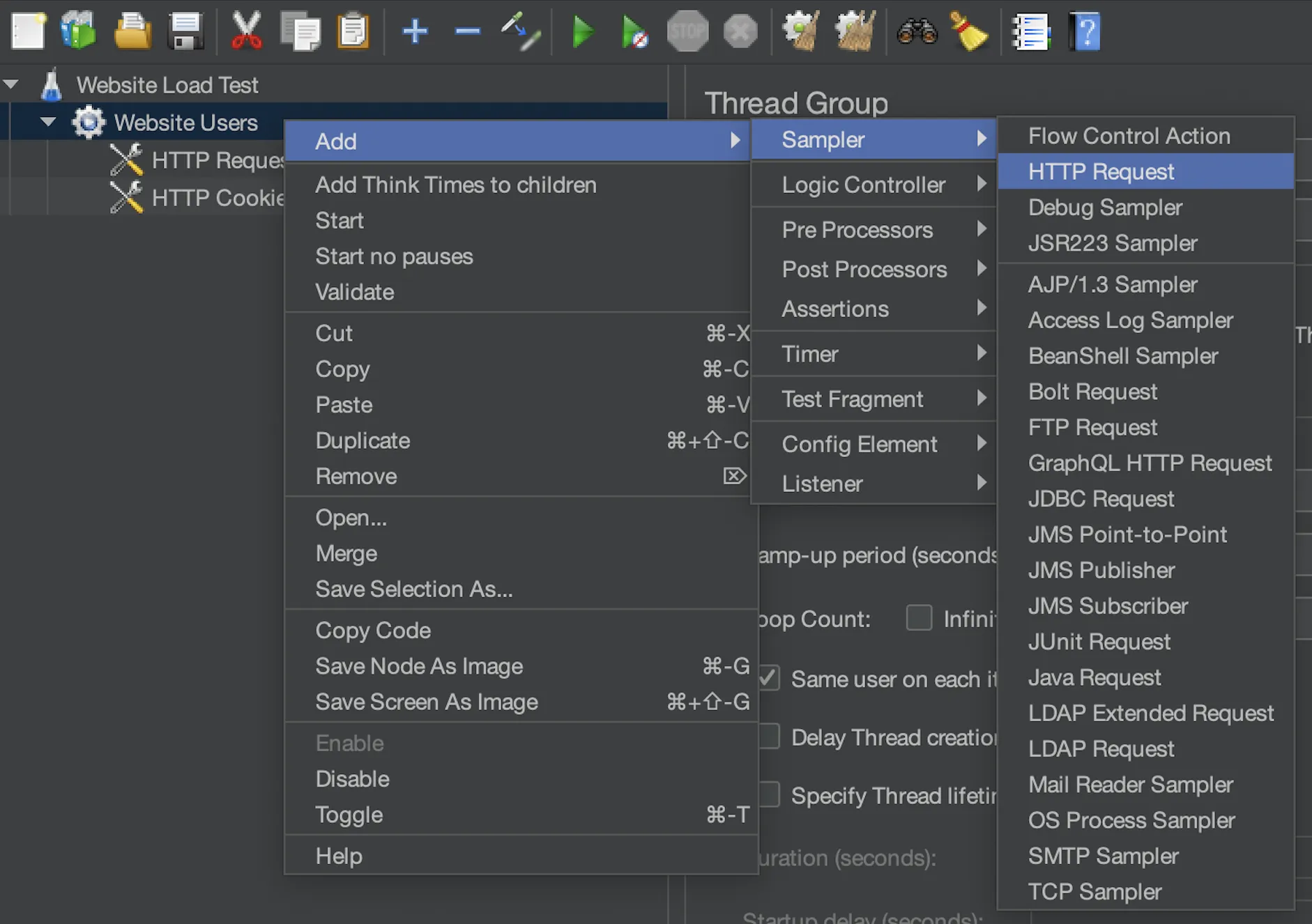Collapse the Website Users thread group
The width and height of the screenshot is (1312, 924).
tap(48, 123)
